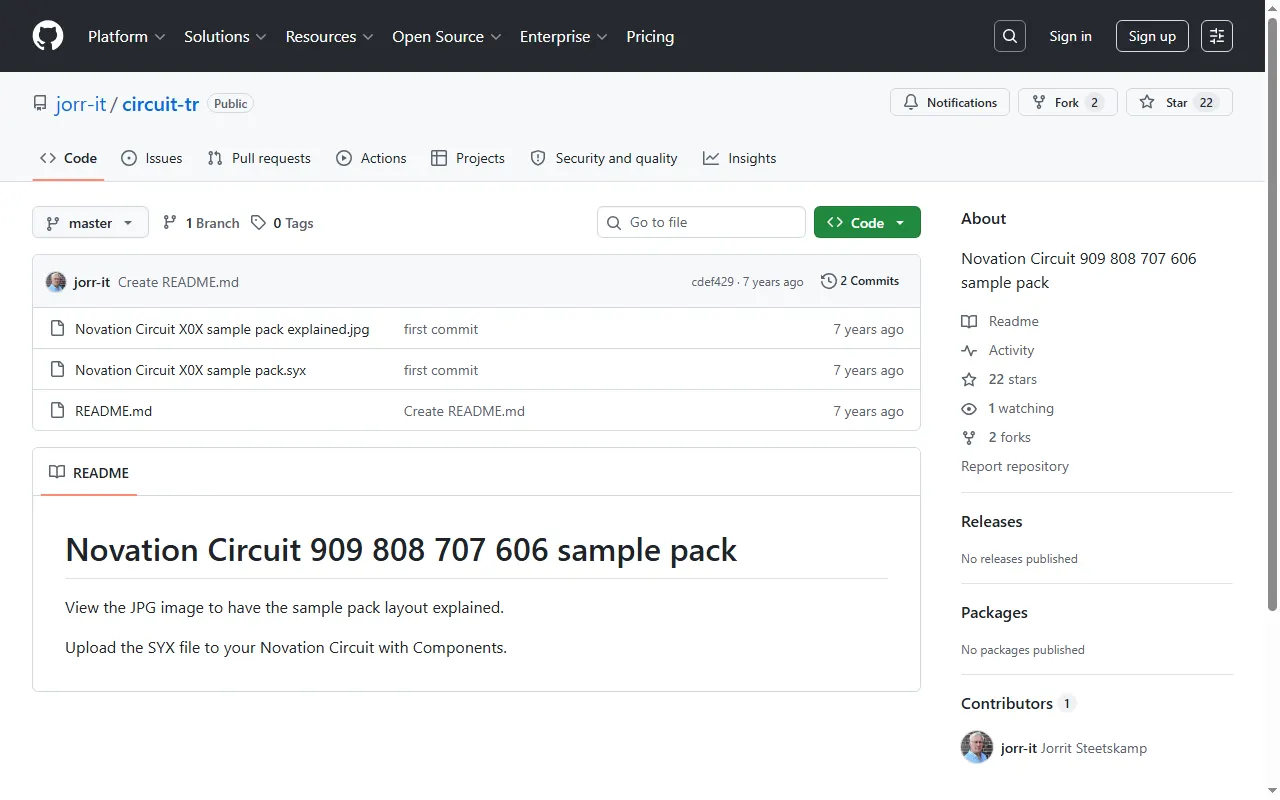The width and height of the screenshot is (1280, 800).
Task: Open the README.md file
Action: pos(114,411)
